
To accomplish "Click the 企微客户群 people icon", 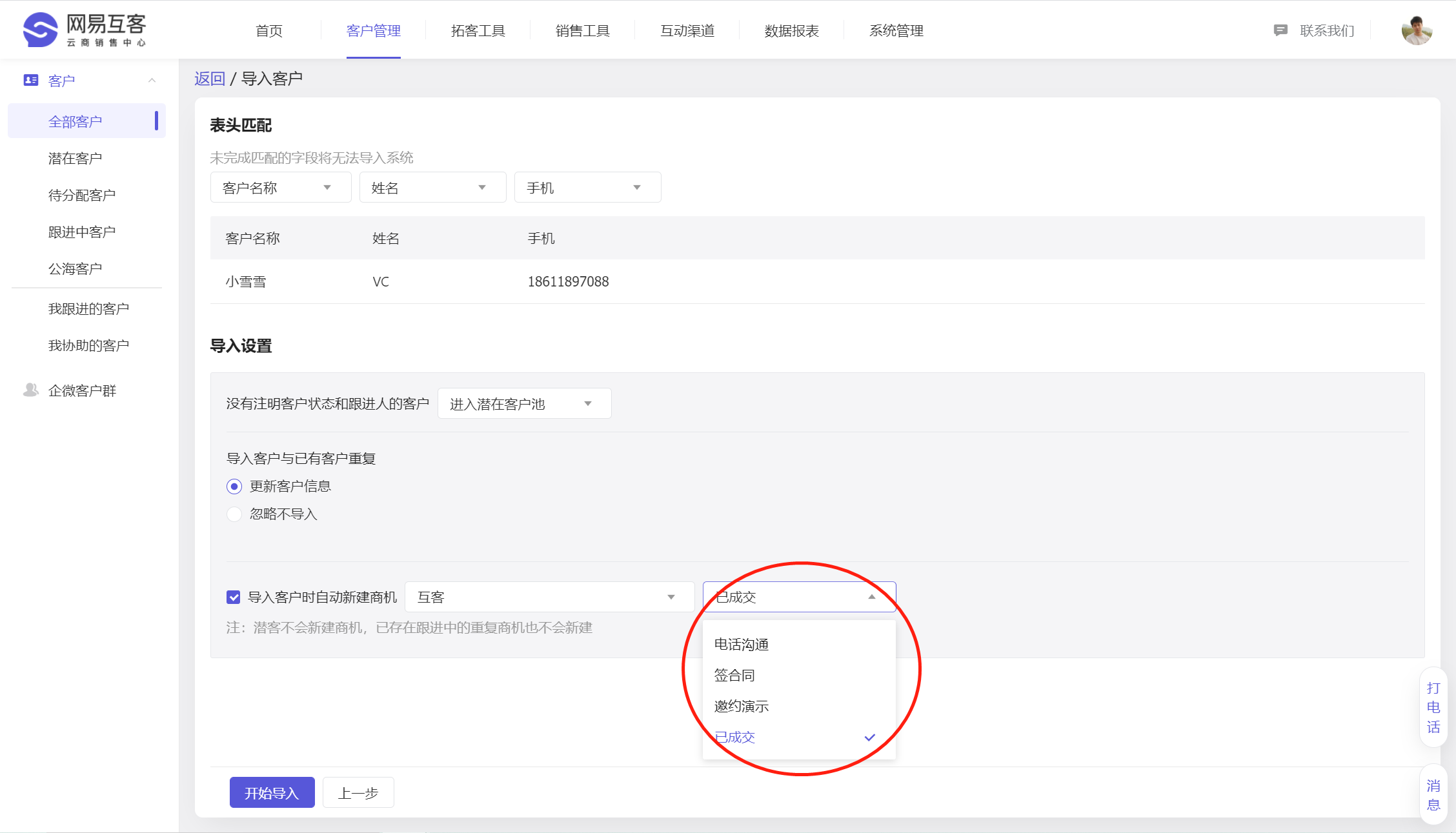I will (x=30, y=390).
